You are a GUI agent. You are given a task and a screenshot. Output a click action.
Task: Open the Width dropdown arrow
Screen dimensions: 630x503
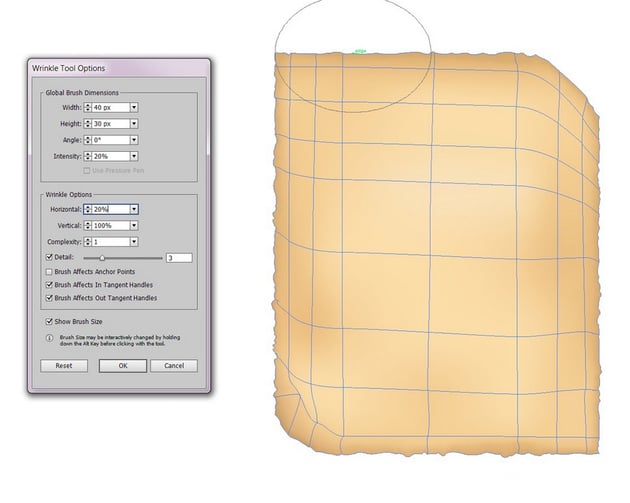point(134,107)
